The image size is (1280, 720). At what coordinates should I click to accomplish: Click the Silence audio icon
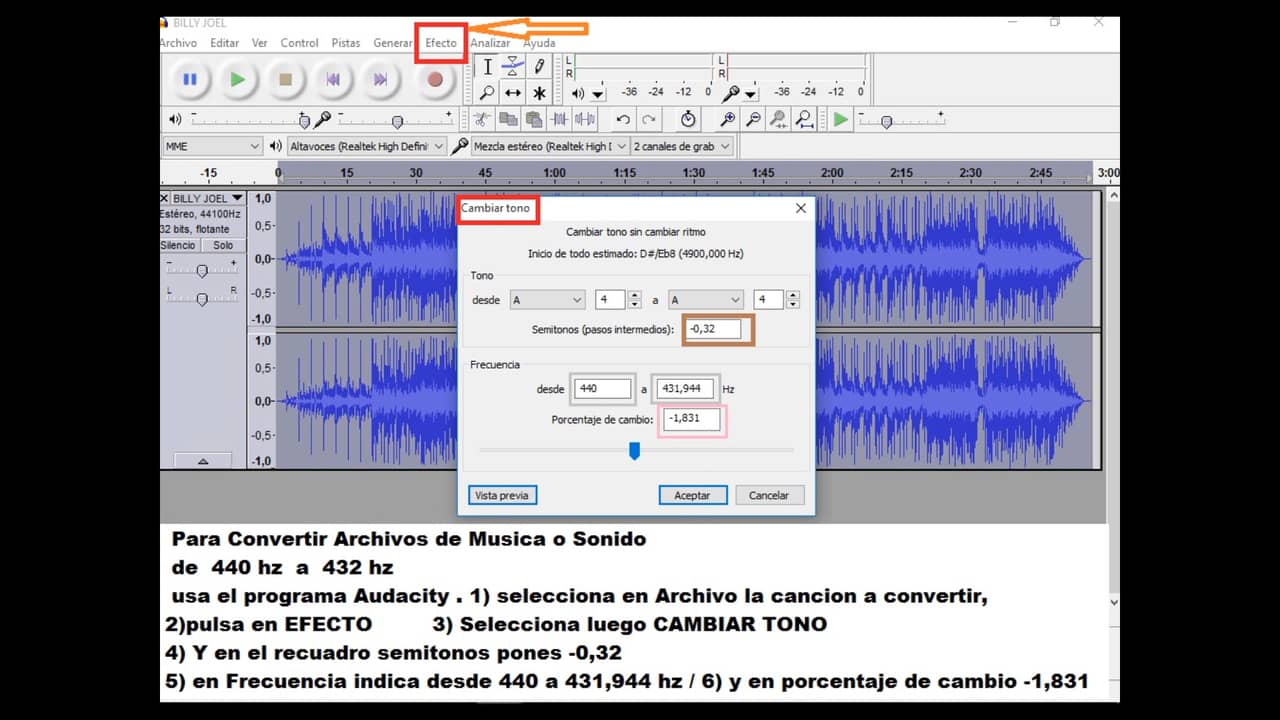pyautogui.click(x=586, y=120)
